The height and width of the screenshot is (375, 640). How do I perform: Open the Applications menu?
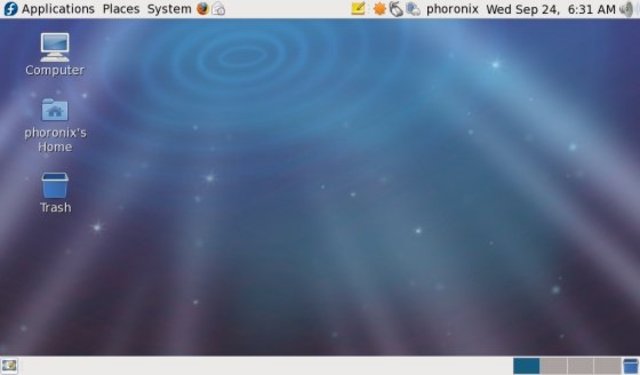pos(58,9)
